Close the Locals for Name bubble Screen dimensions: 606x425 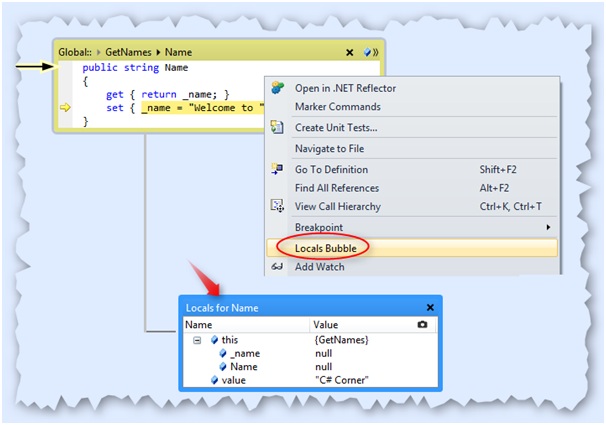click(430, 308)
